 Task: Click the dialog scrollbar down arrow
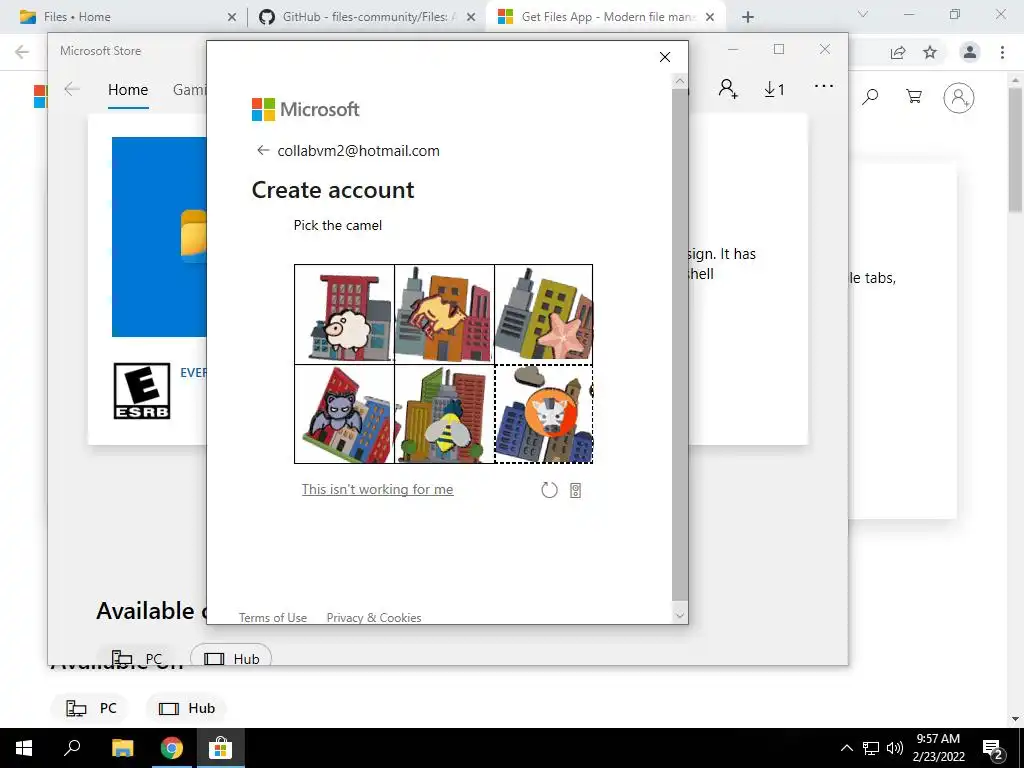click(680, 615)
